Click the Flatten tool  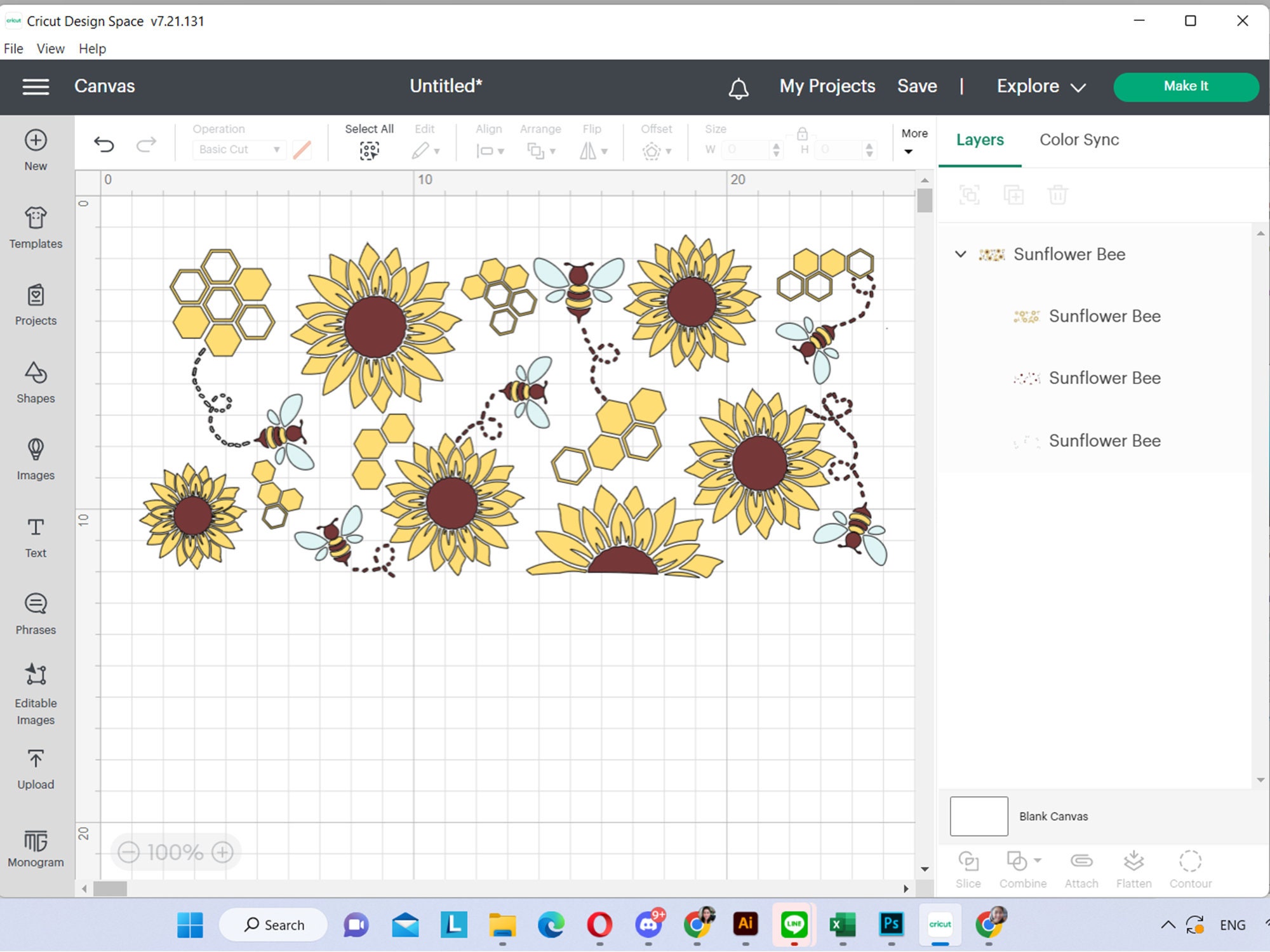tap(1133, 869)
